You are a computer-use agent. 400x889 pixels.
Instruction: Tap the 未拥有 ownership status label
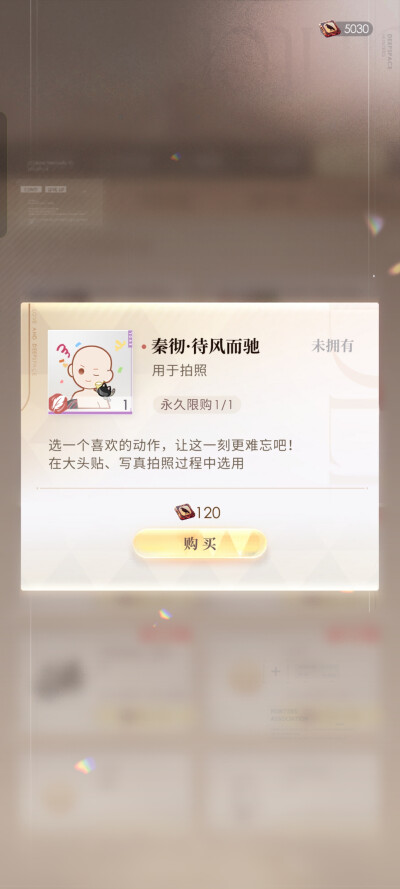click(332, 346)
